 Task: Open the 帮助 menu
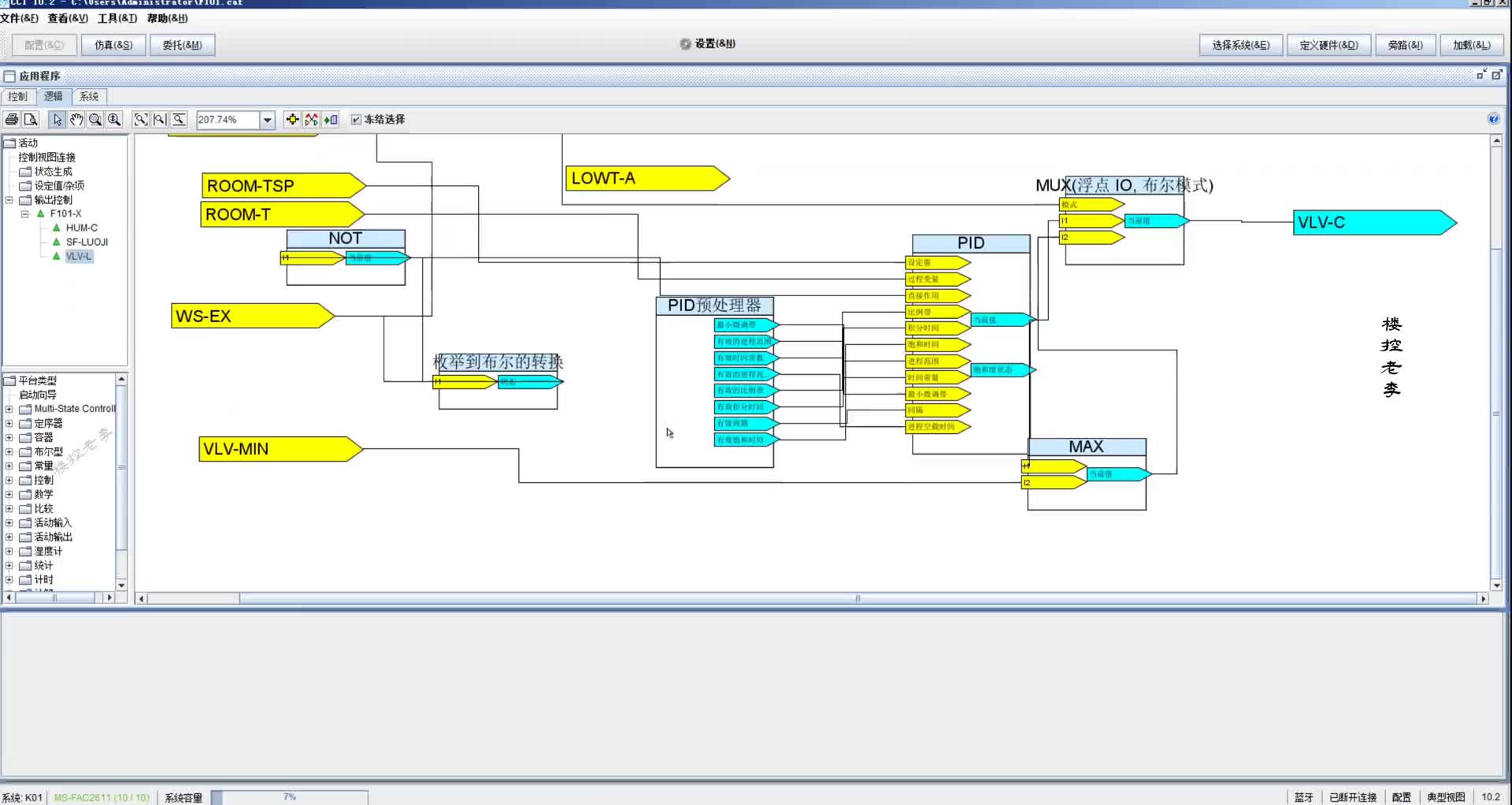(x=167, y=18)
